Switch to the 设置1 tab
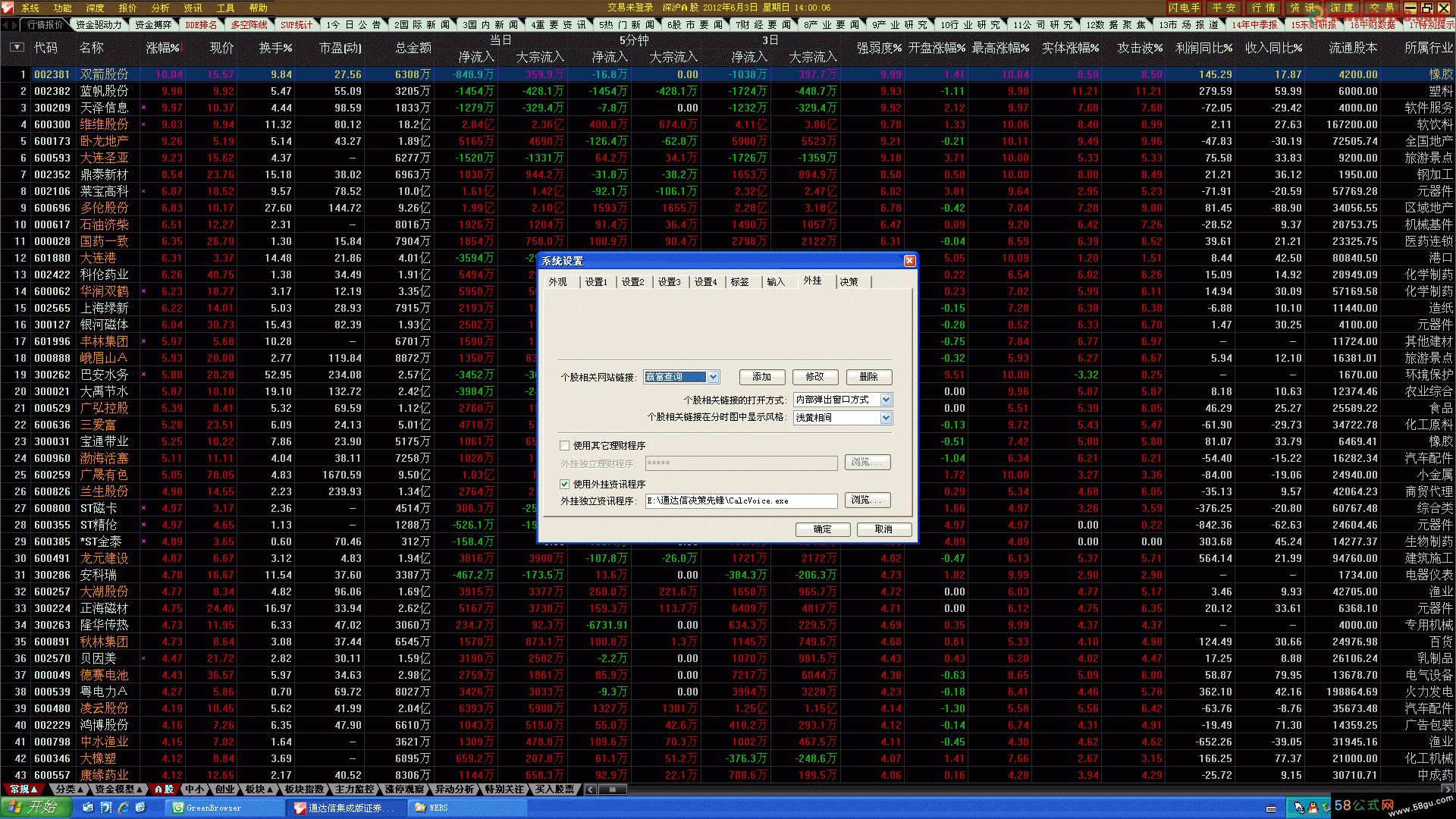The width and height of the screenshot is (1456, 819). (596, 282)
